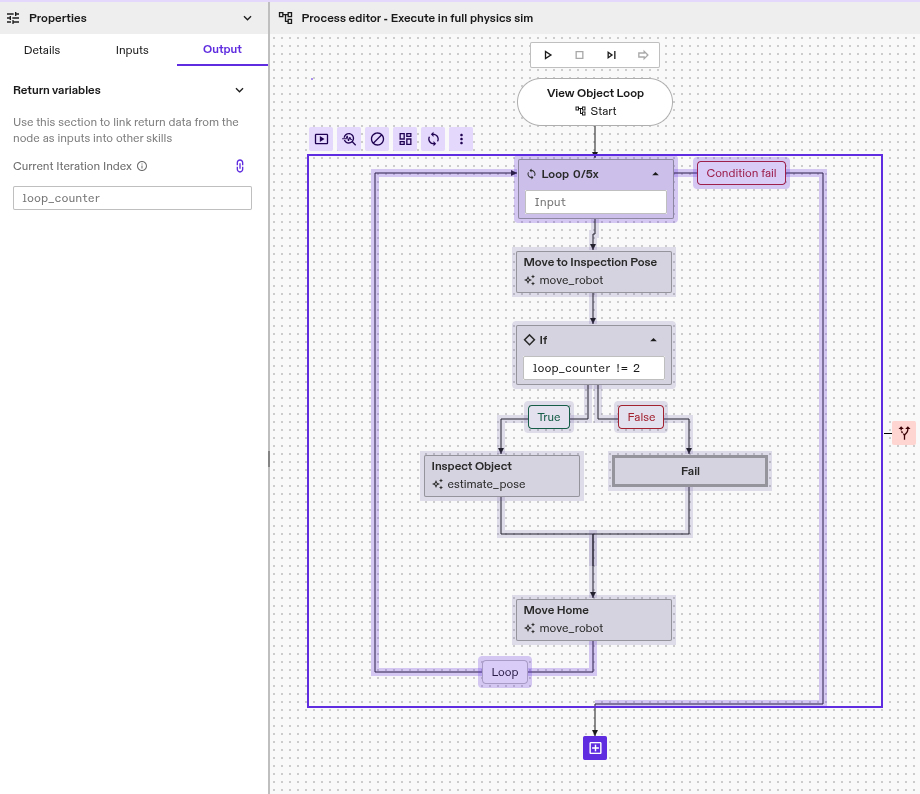
Task: Switch to the Details tab
Action: (42, 50)
